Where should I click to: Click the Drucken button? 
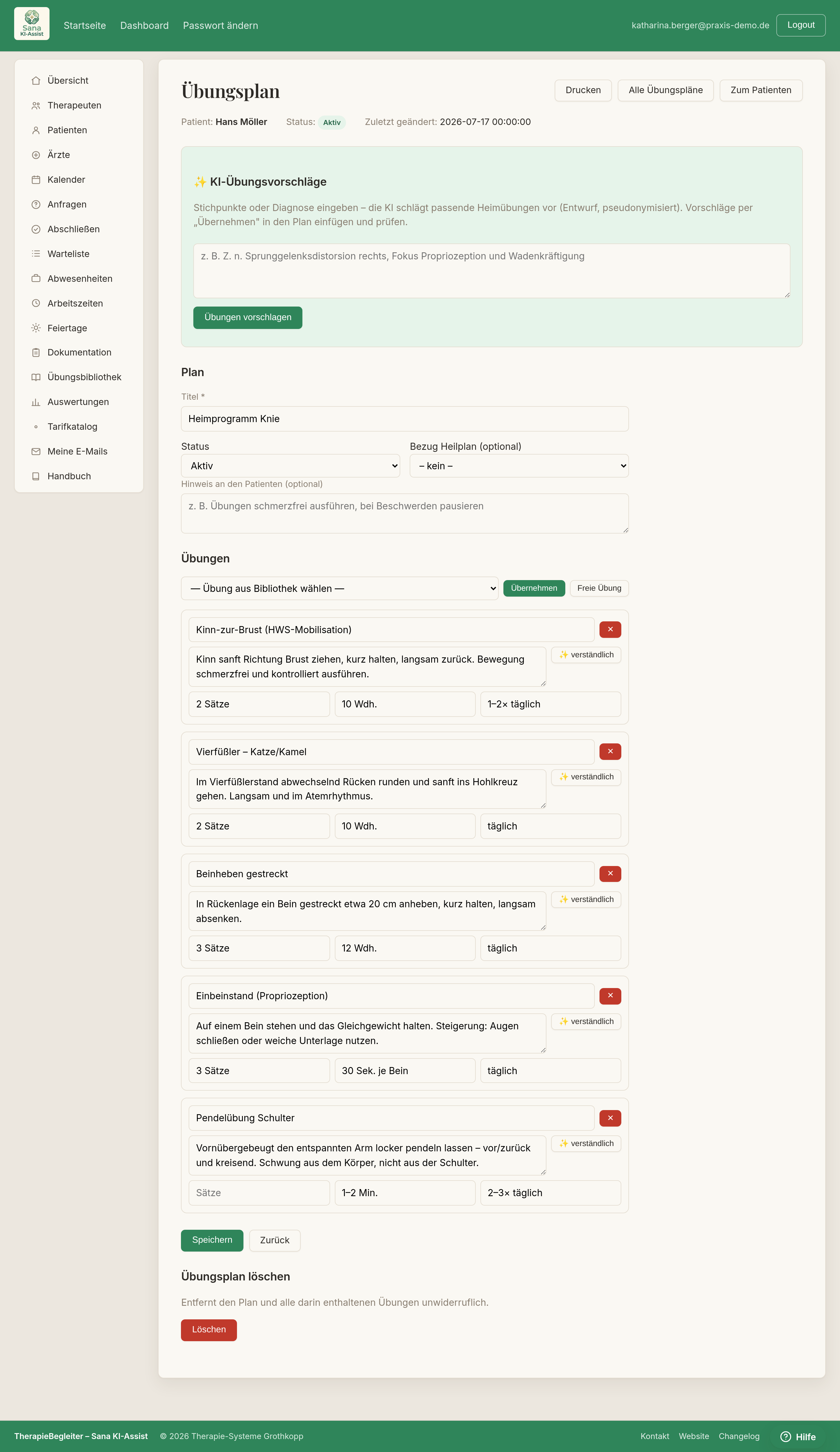click(583, 90)
